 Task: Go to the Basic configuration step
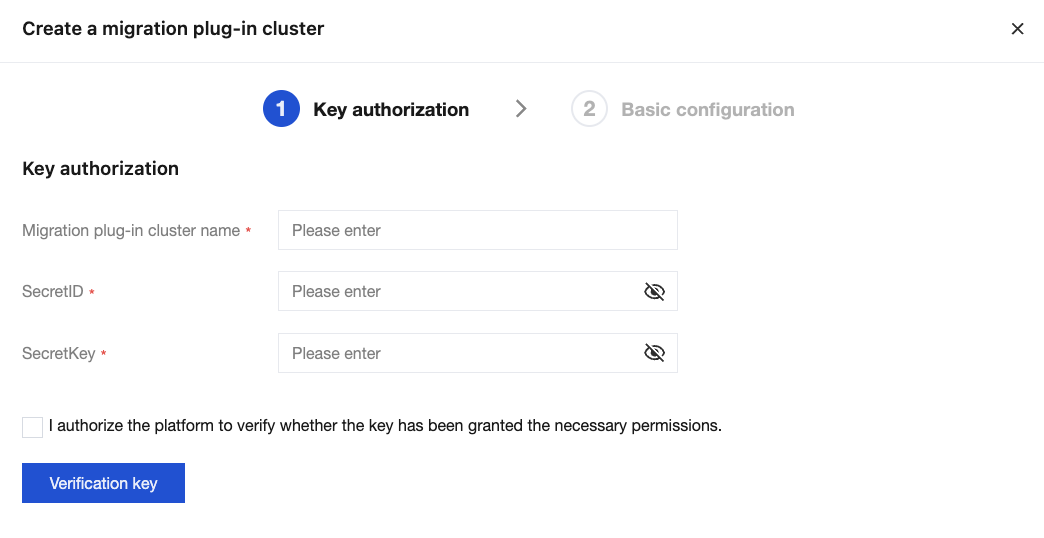click(x=707, y=110)
